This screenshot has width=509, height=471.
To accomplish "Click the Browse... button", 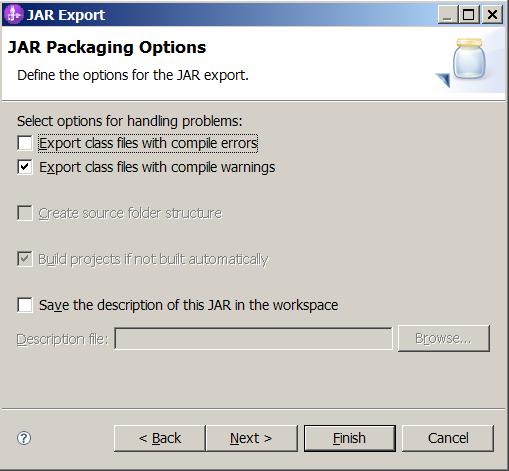I will (444, 338).
